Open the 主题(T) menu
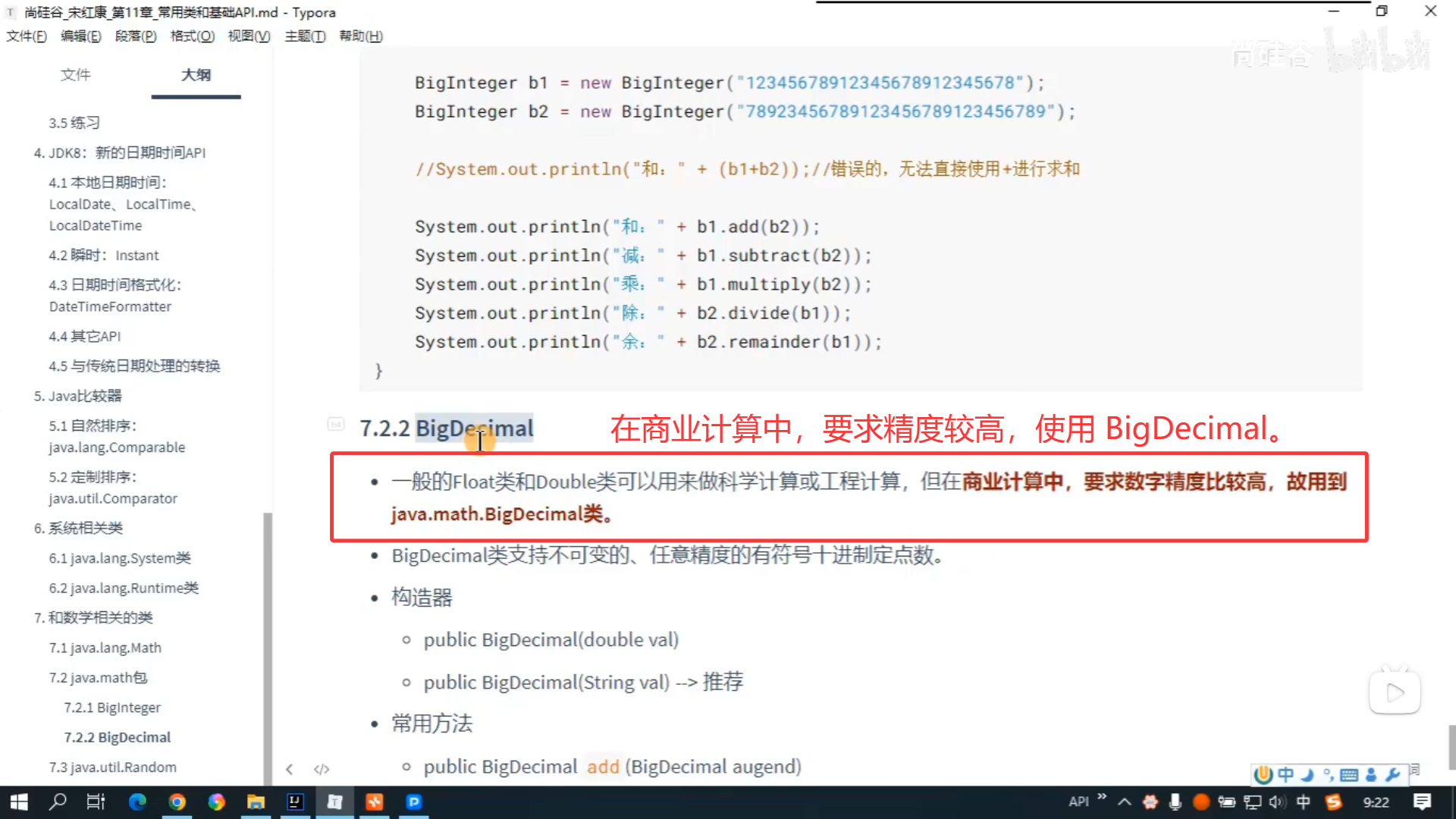The height and width of the screenshot is (819, 1456). (x=305, y=36)
